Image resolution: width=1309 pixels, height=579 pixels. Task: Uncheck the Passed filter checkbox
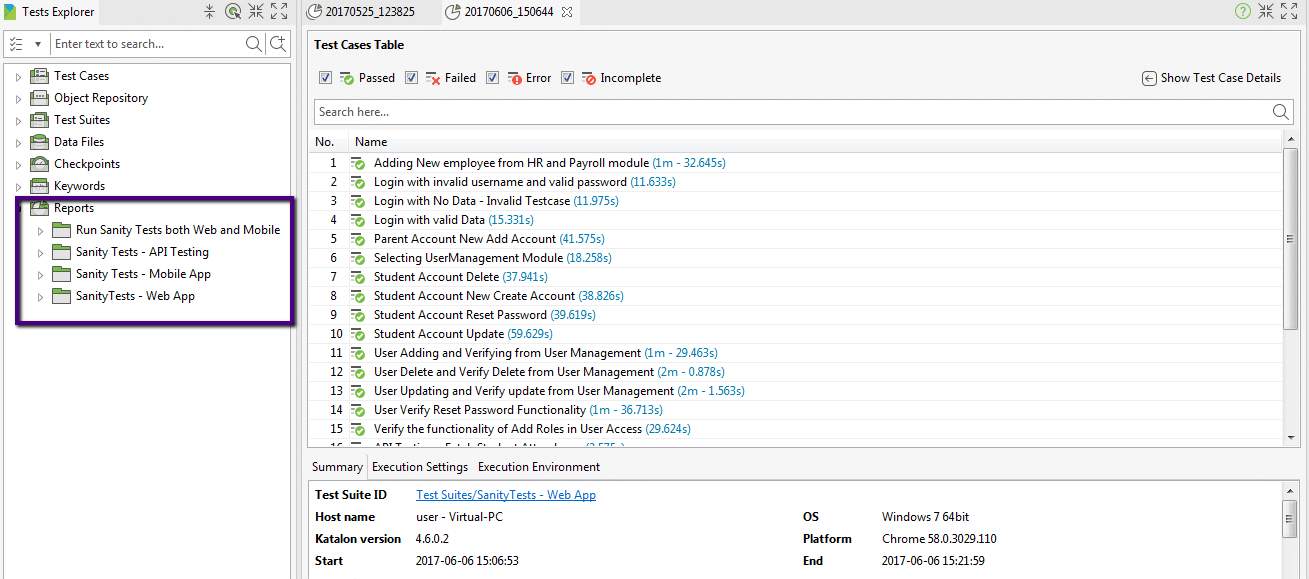[x=325, y=77]
